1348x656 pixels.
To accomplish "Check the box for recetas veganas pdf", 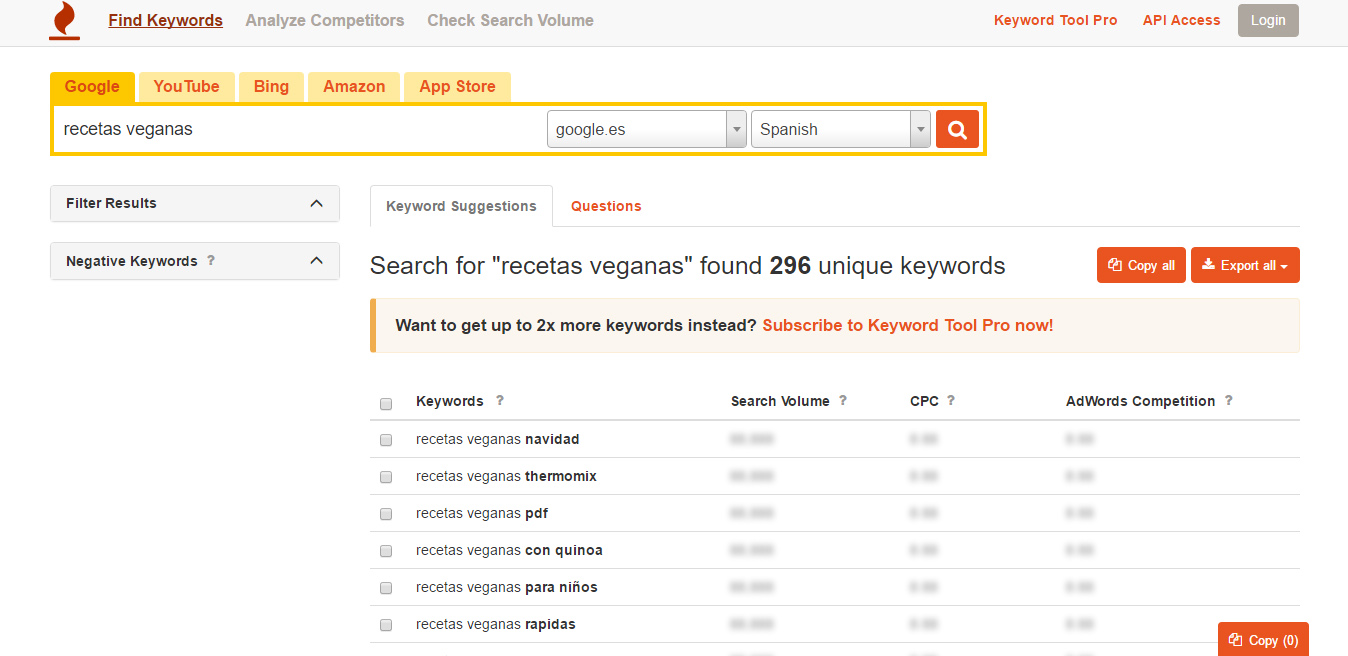I will [x=386, y=514].
